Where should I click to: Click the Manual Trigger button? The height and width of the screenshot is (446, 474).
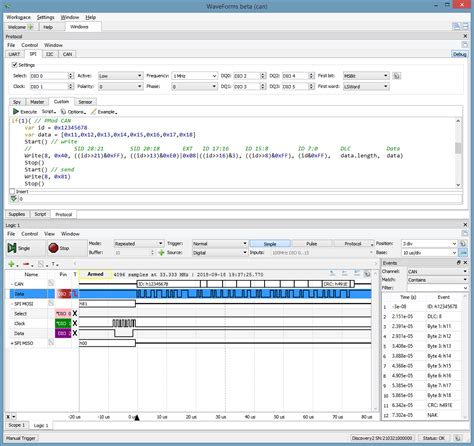click(x=21, y=438)
